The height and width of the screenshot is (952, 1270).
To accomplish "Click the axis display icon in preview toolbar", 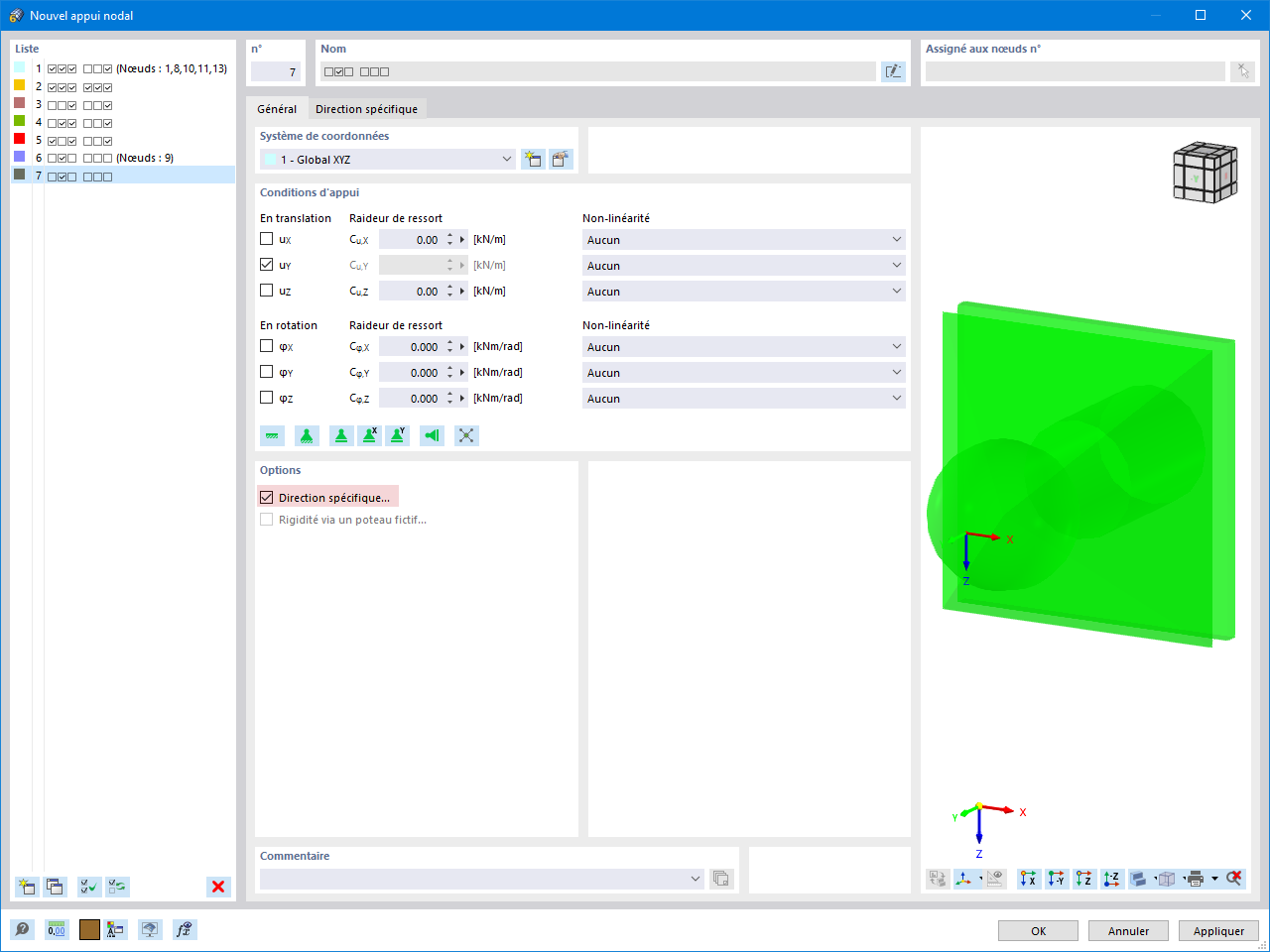I will [x=963, y=879].
